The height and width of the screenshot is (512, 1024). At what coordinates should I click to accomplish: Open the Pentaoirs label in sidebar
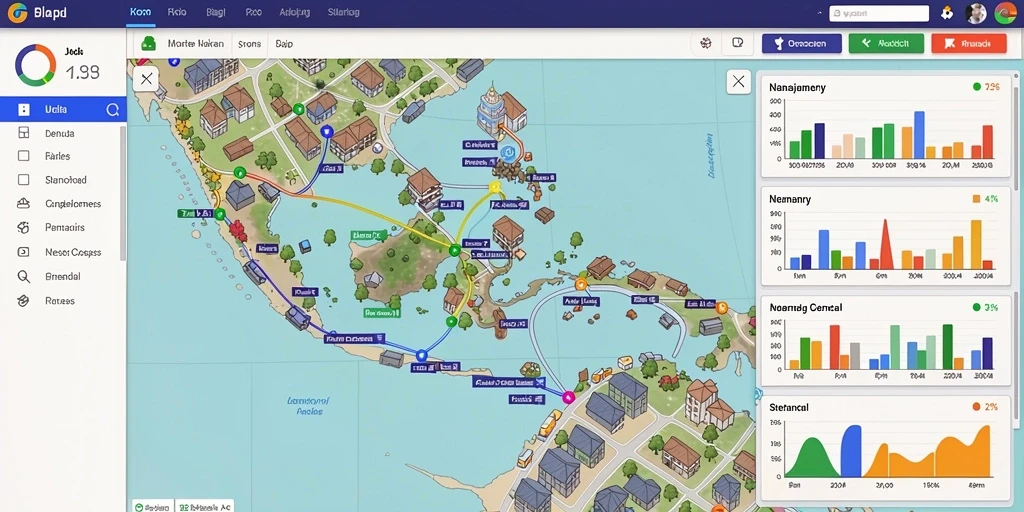coord(65,228)
